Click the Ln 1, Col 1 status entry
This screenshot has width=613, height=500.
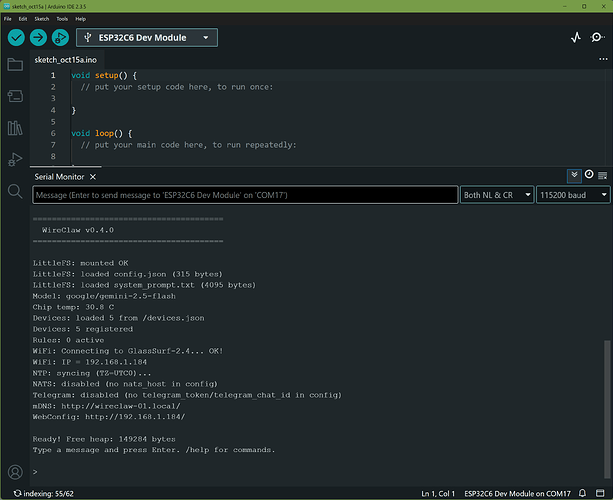point(438,493)
